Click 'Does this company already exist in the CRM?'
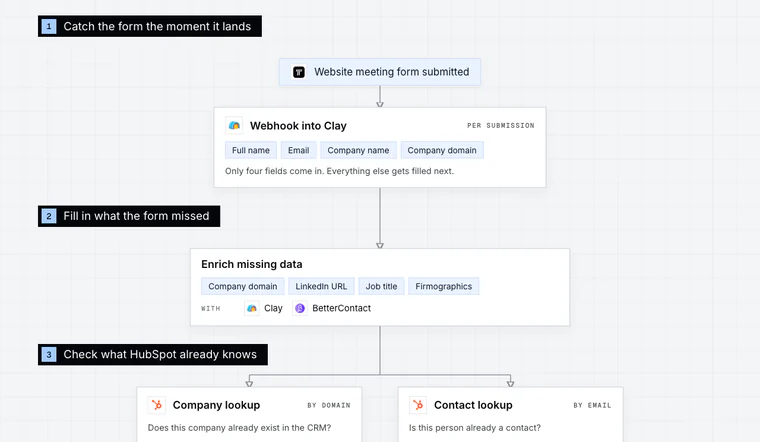This screenshot has width=760, height=442. click(x=239, y=428)
